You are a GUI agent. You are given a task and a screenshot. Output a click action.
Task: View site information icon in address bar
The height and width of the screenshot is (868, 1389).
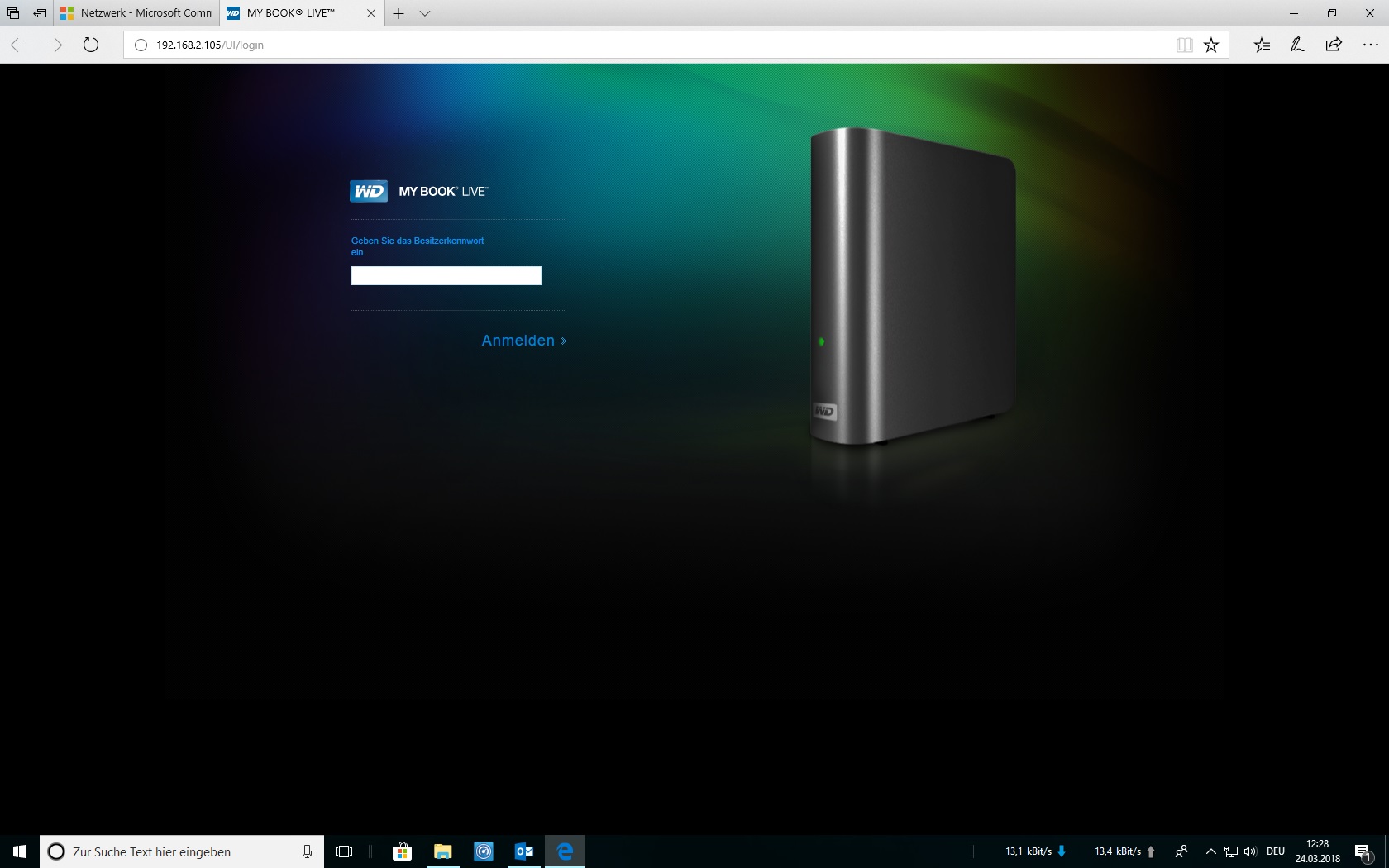tap(141, 45)
